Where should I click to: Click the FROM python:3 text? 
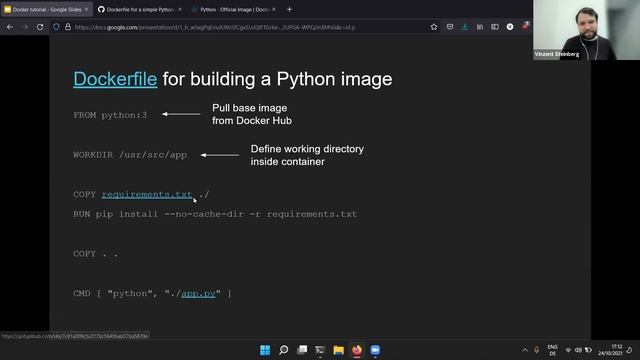(110, 116)
